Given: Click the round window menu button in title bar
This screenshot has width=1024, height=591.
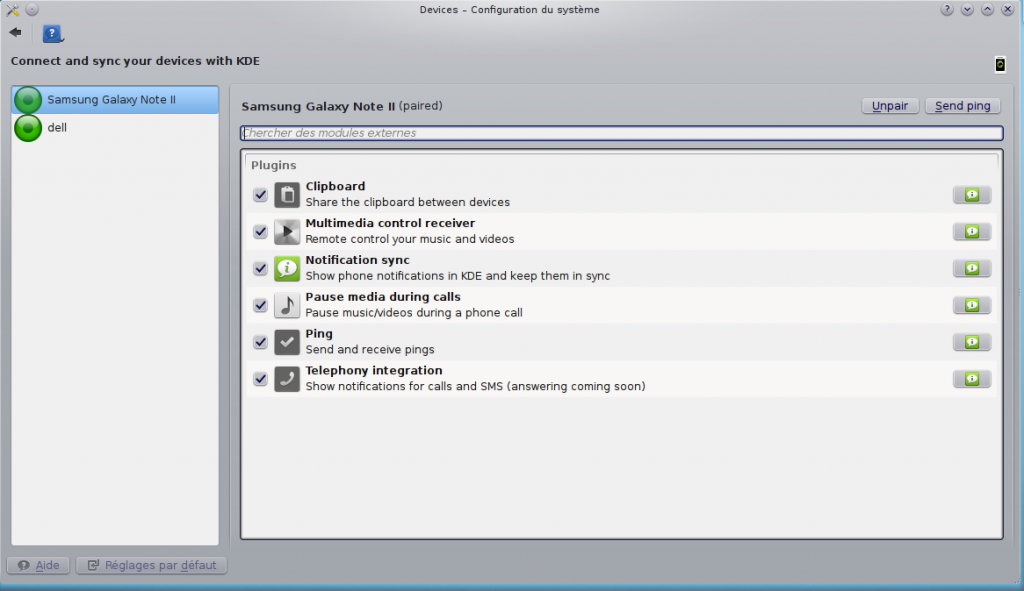Looking at the screenshot, I should coord(32,10).
